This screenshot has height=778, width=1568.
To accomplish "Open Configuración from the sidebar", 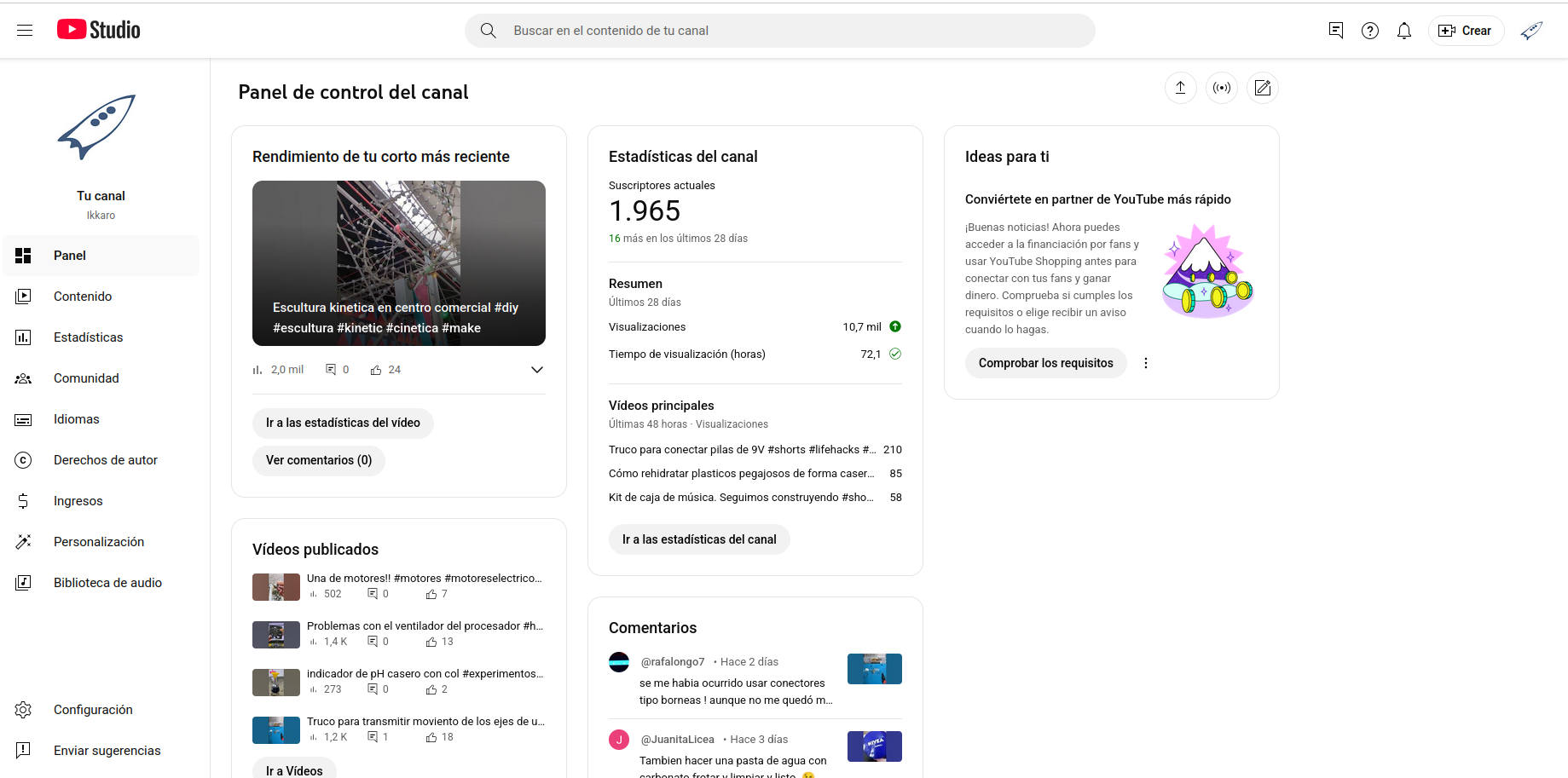I will click(93, 709).
